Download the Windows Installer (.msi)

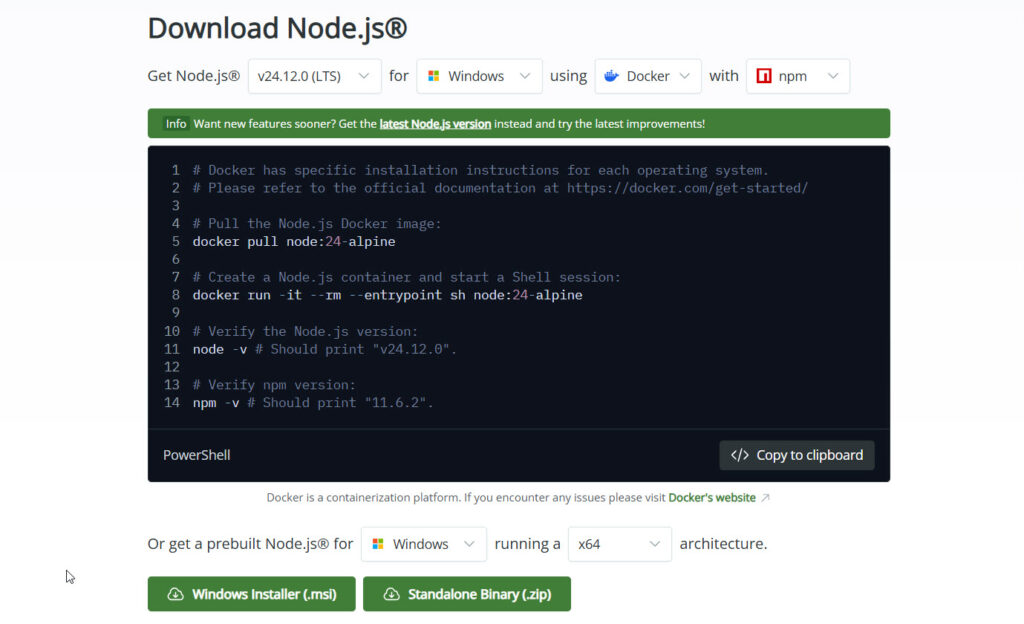click(x=251, y=593)
